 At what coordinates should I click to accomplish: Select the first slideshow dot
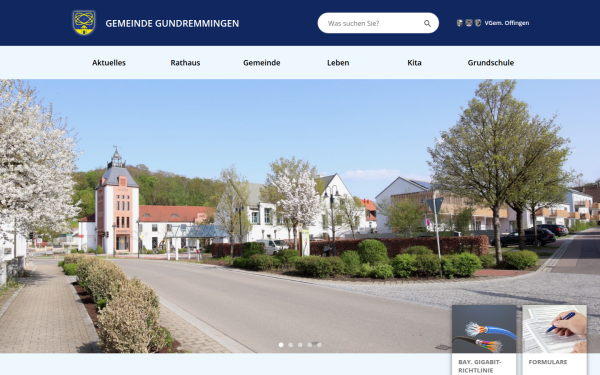(x=281, y=345)
